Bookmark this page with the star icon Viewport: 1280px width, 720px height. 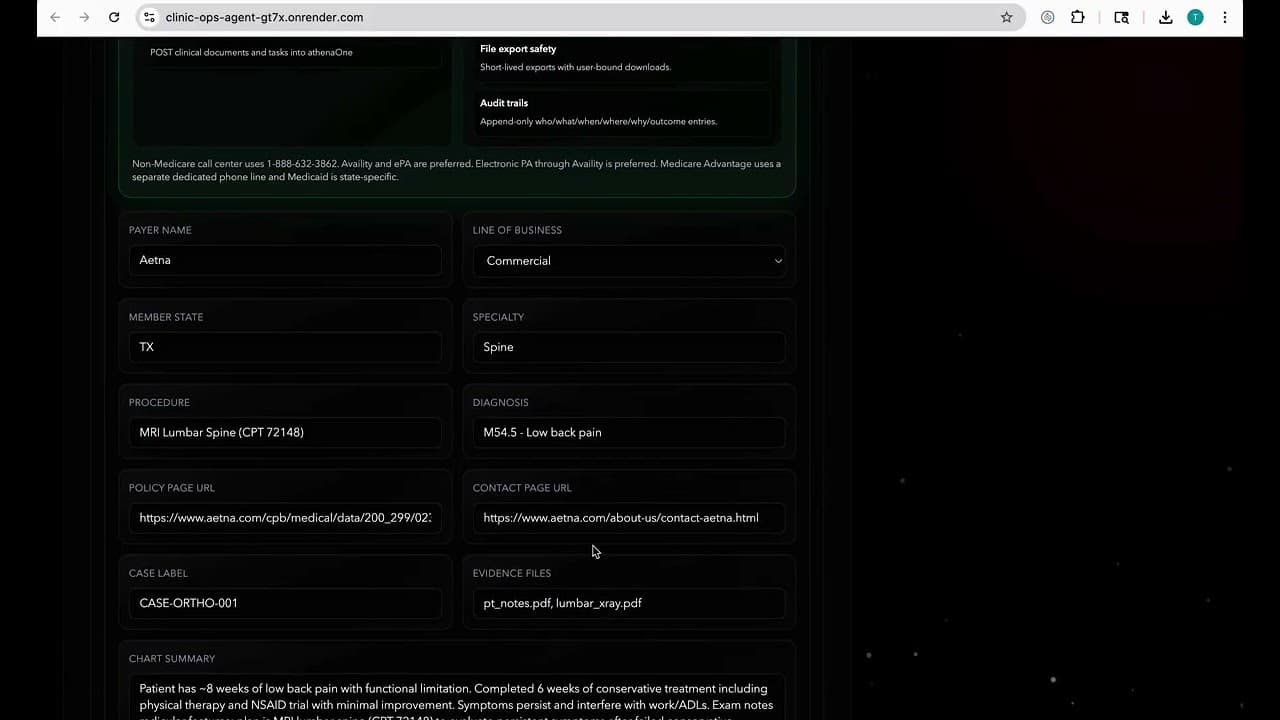click(x=1006, y=17)
